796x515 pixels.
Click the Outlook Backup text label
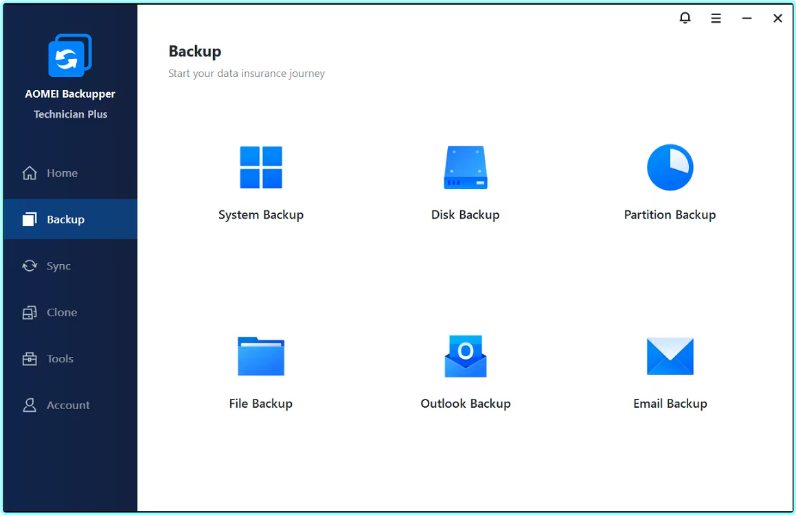pos(466,404)
